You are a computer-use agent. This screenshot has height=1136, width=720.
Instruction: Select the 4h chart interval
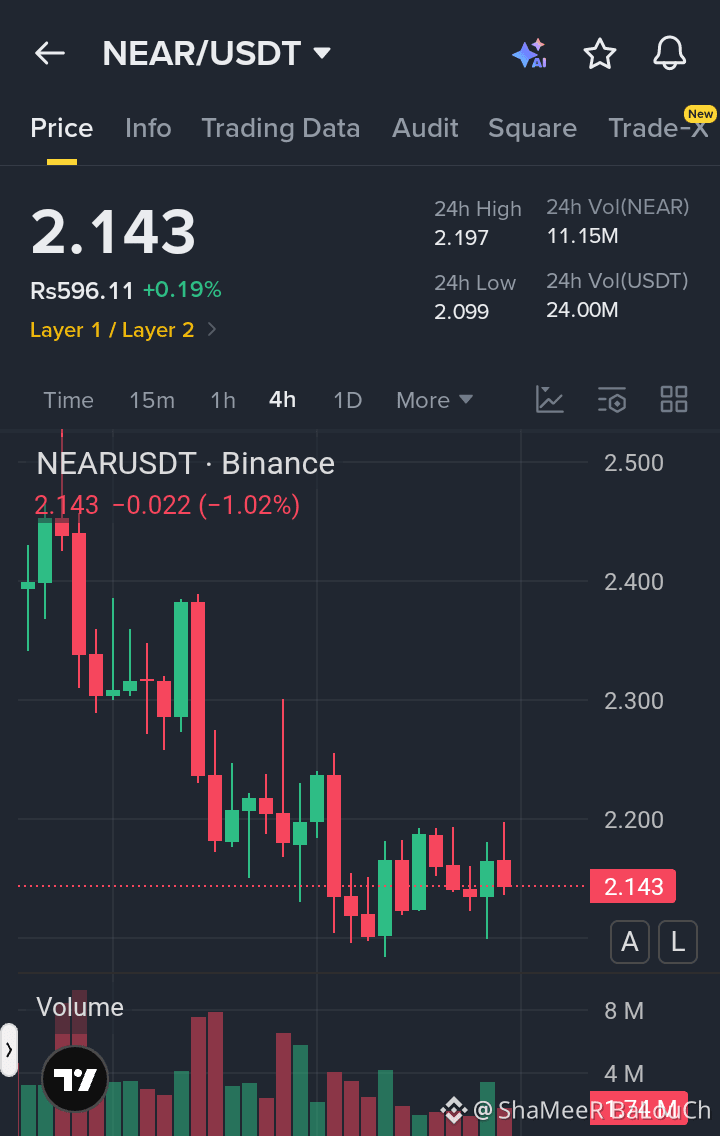click(x=282, y=399)
